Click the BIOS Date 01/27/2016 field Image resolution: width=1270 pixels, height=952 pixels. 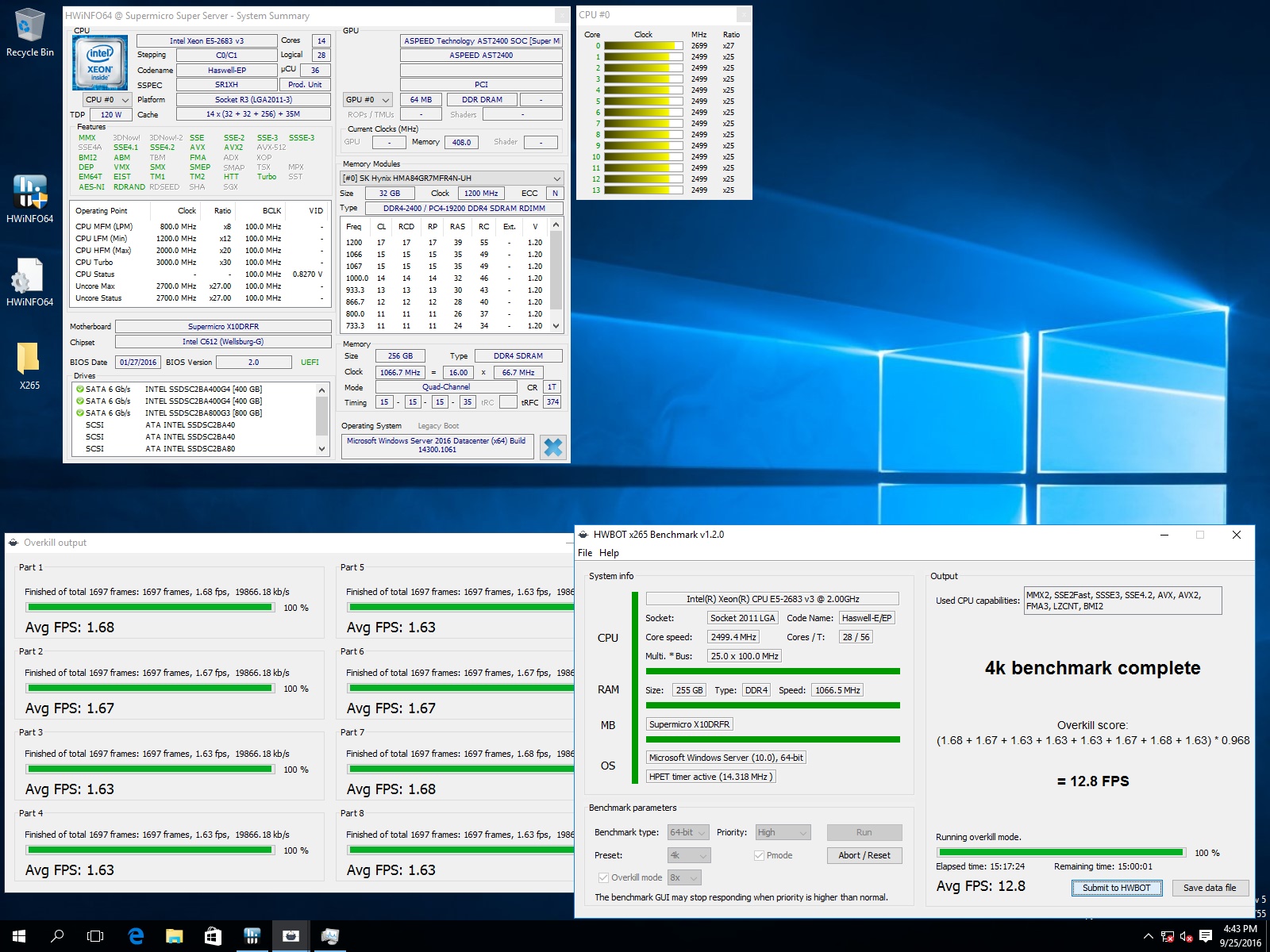(138, 363)
